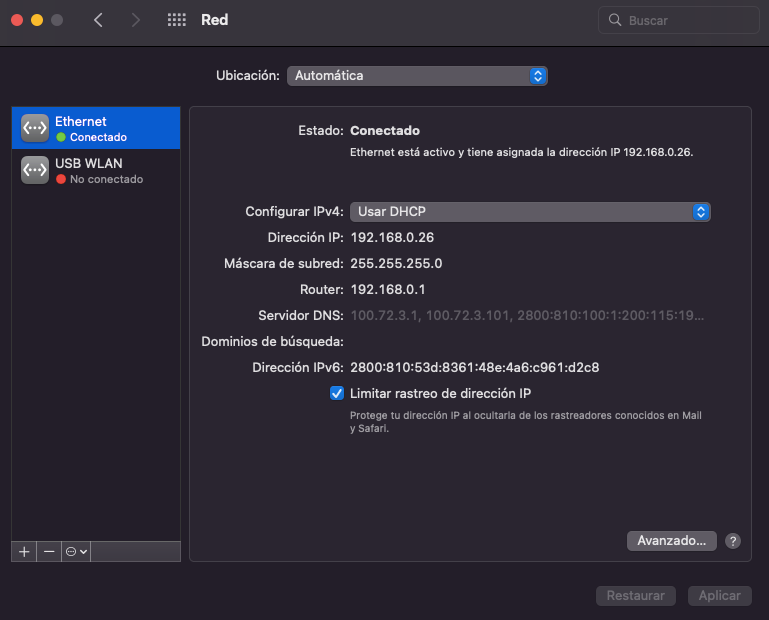The width and height of the screenshot is (769, 620).
Task: Click the yellow minimize window button
Action: tap(37, 20)
